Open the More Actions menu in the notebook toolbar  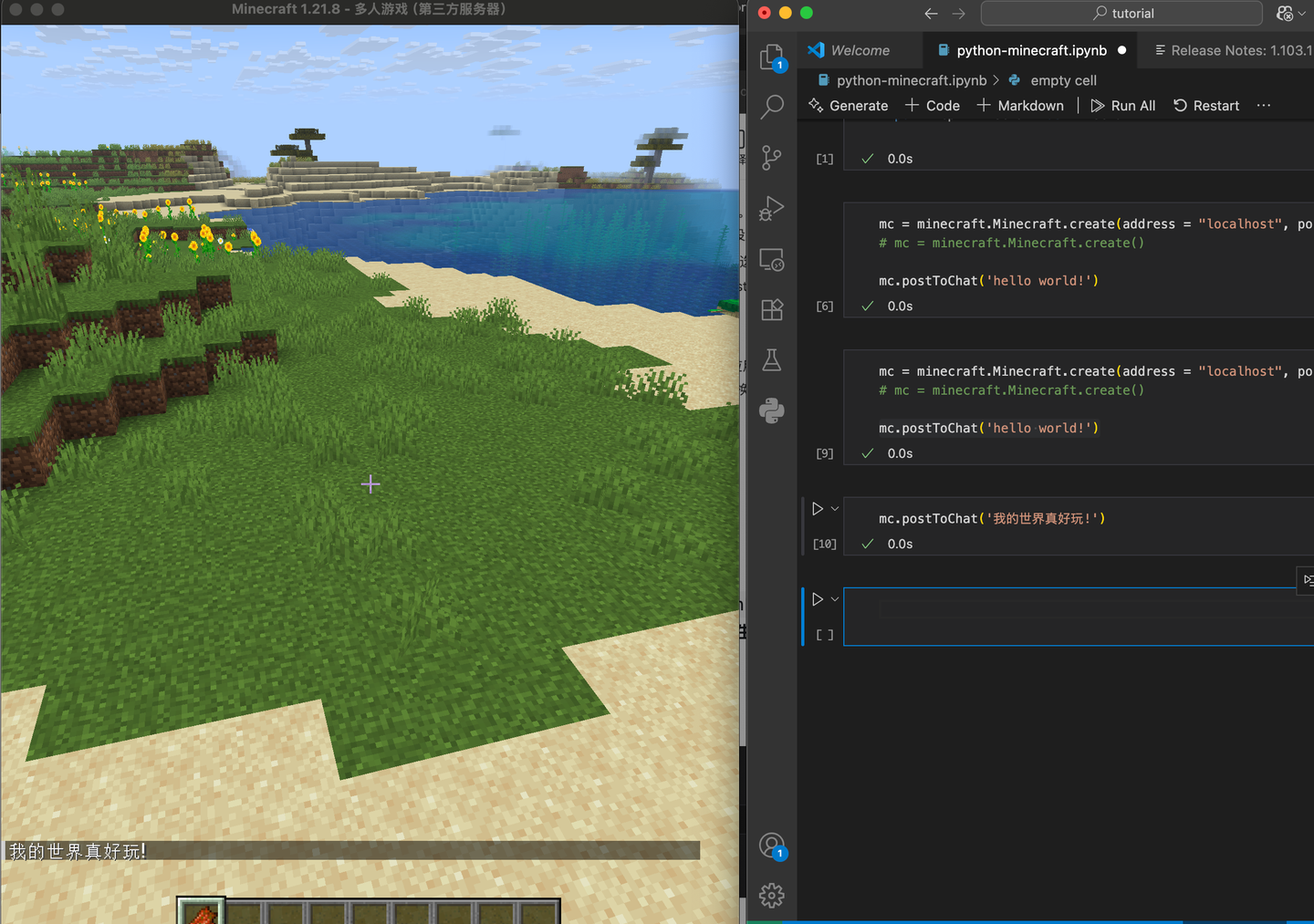tap(1263, 105)
